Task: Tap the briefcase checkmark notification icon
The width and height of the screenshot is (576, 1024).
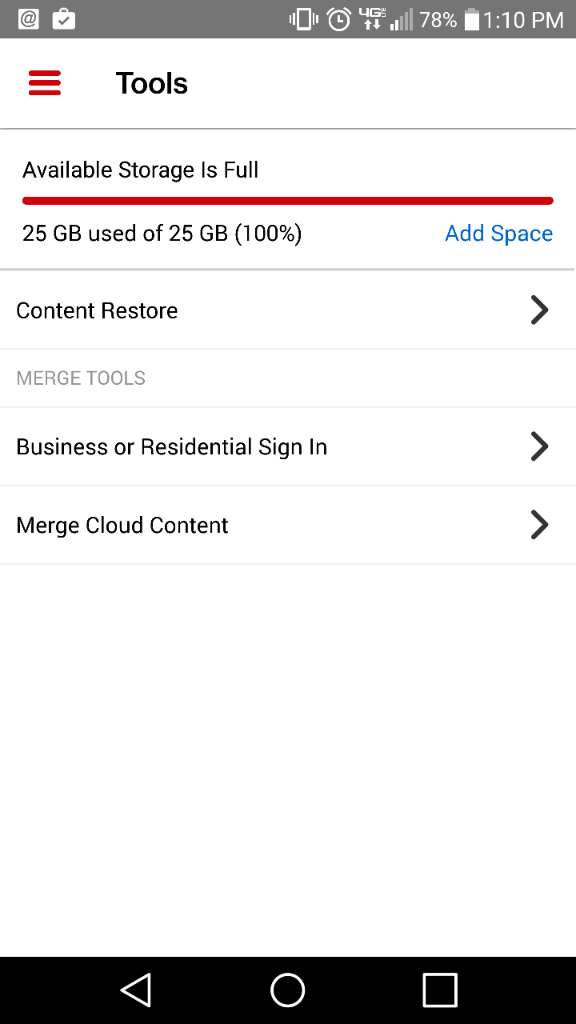Action: [63, 19]
